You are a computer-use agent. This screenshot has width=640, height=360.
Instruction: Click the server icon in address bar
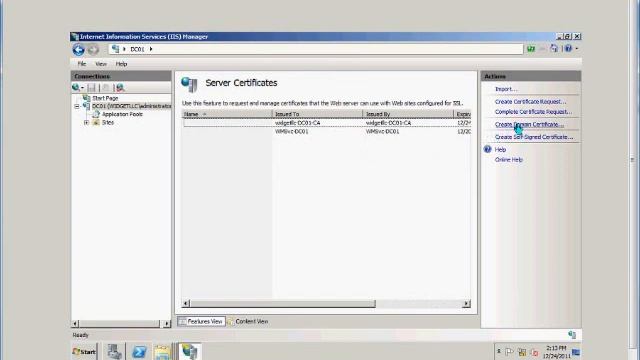(116, 49)
